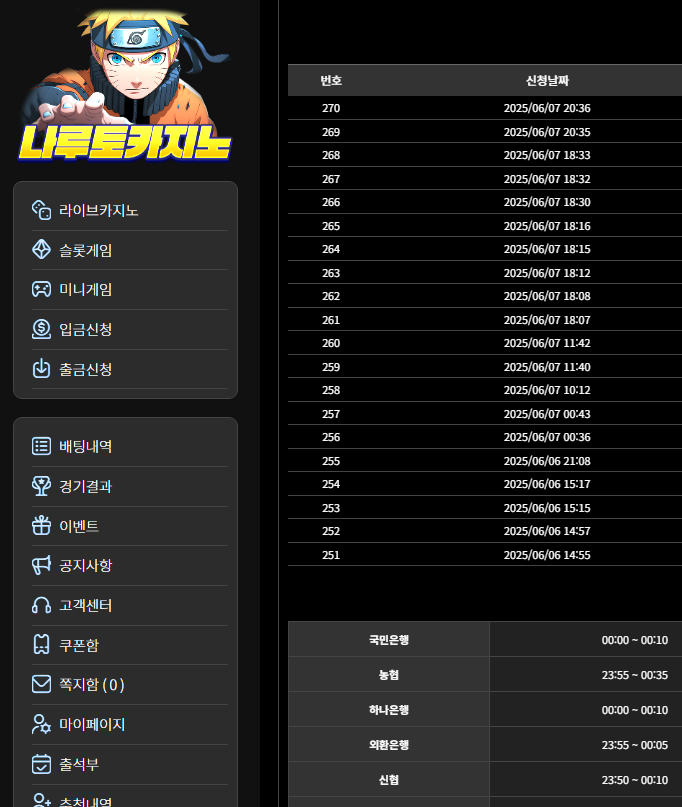Click the dice icon for 라이브카지노
682x807 pixels.
tap(41, 210)
